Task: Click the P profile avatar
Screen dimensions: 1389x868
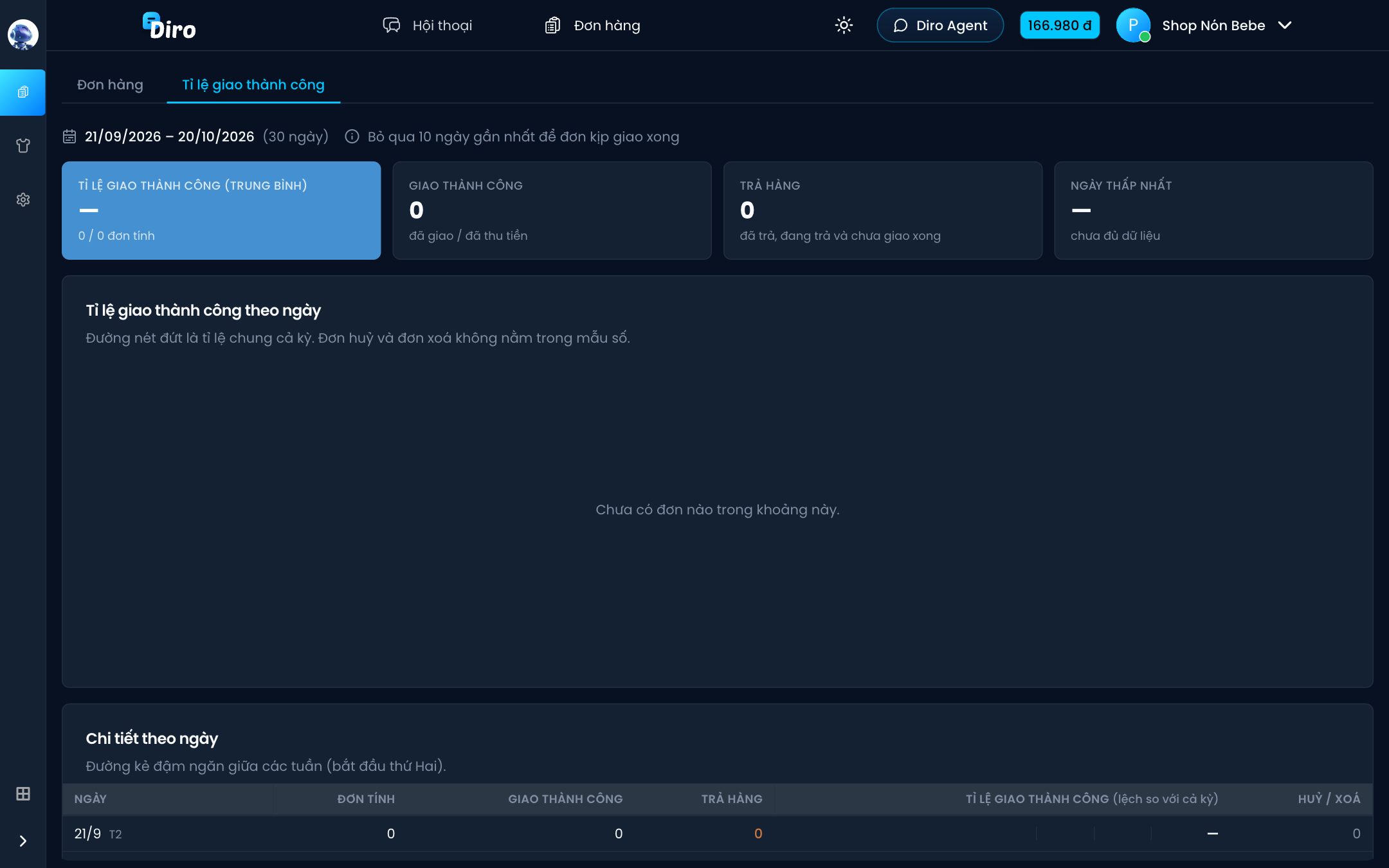Action: pos(1133,25)
